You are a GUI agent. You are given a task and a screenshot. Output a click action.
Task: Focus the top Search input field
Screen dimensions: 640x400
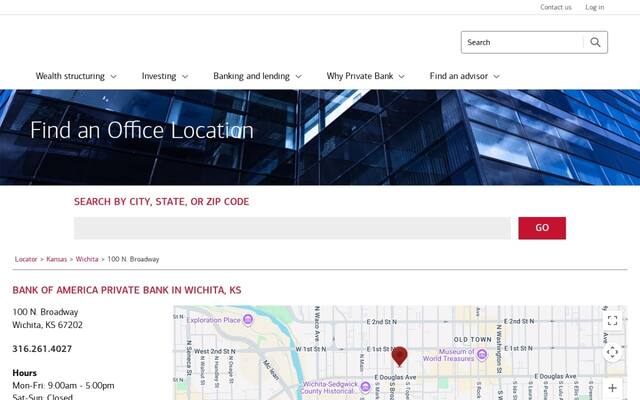pyautogui.click(x=522, y=42)
